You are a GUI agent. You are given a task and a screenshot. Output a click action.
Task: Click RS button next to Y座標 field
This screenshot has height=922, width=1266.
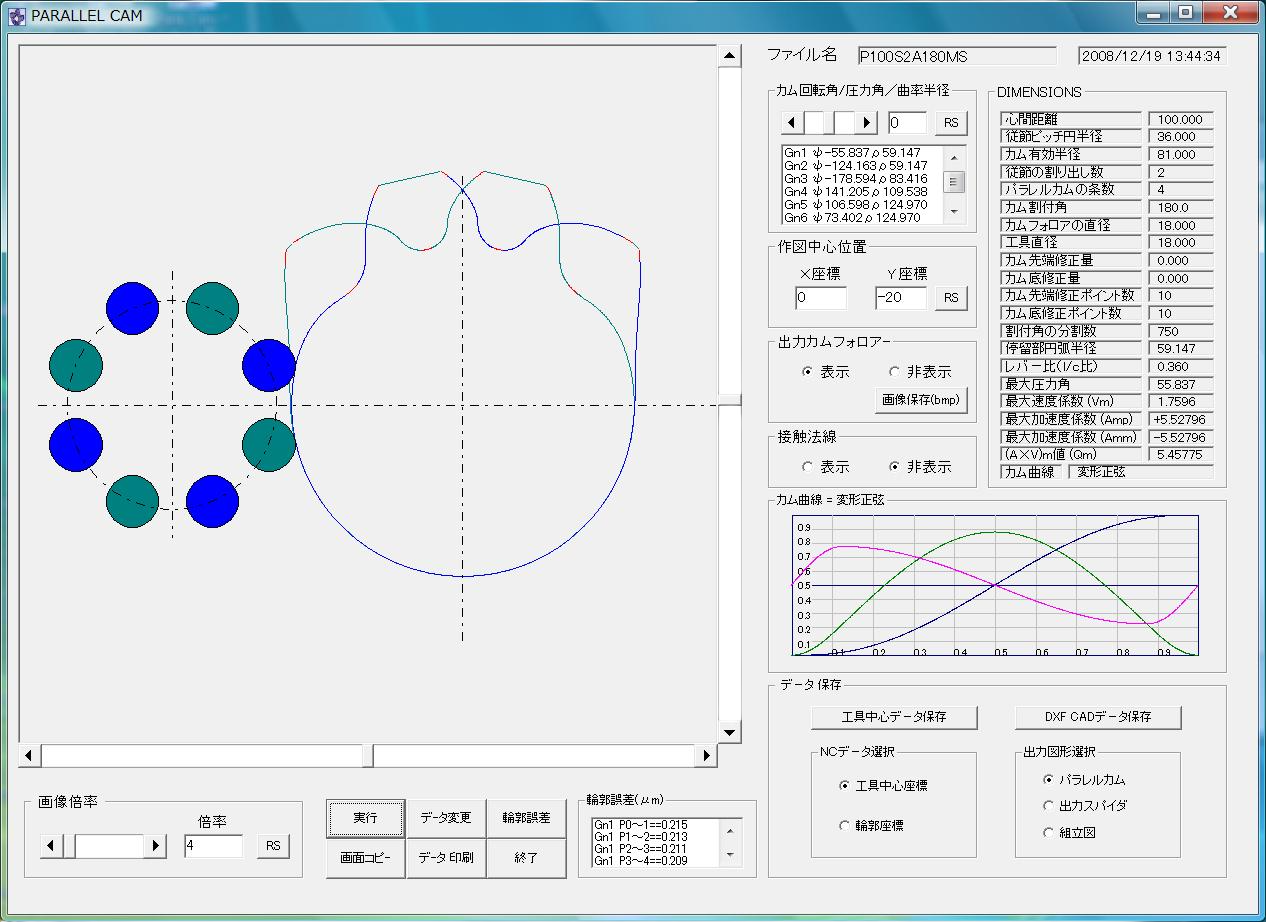[x=951, y=298]
